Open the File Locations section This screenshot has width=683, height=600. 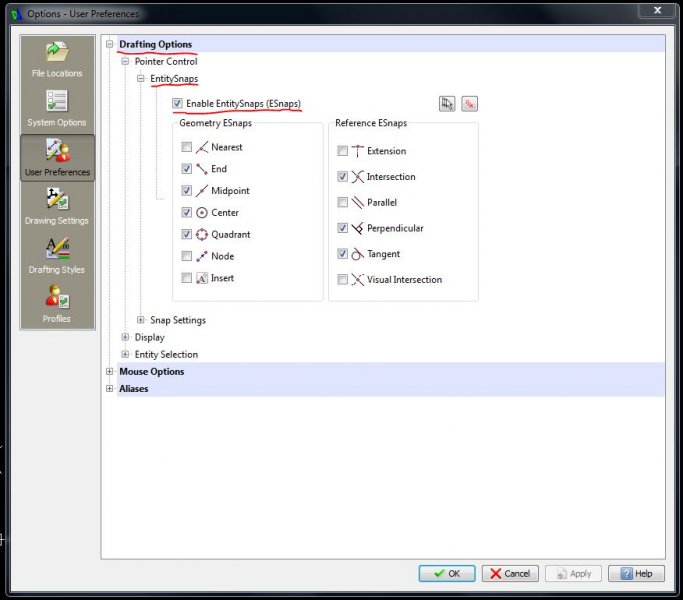[x=57, y=60]
